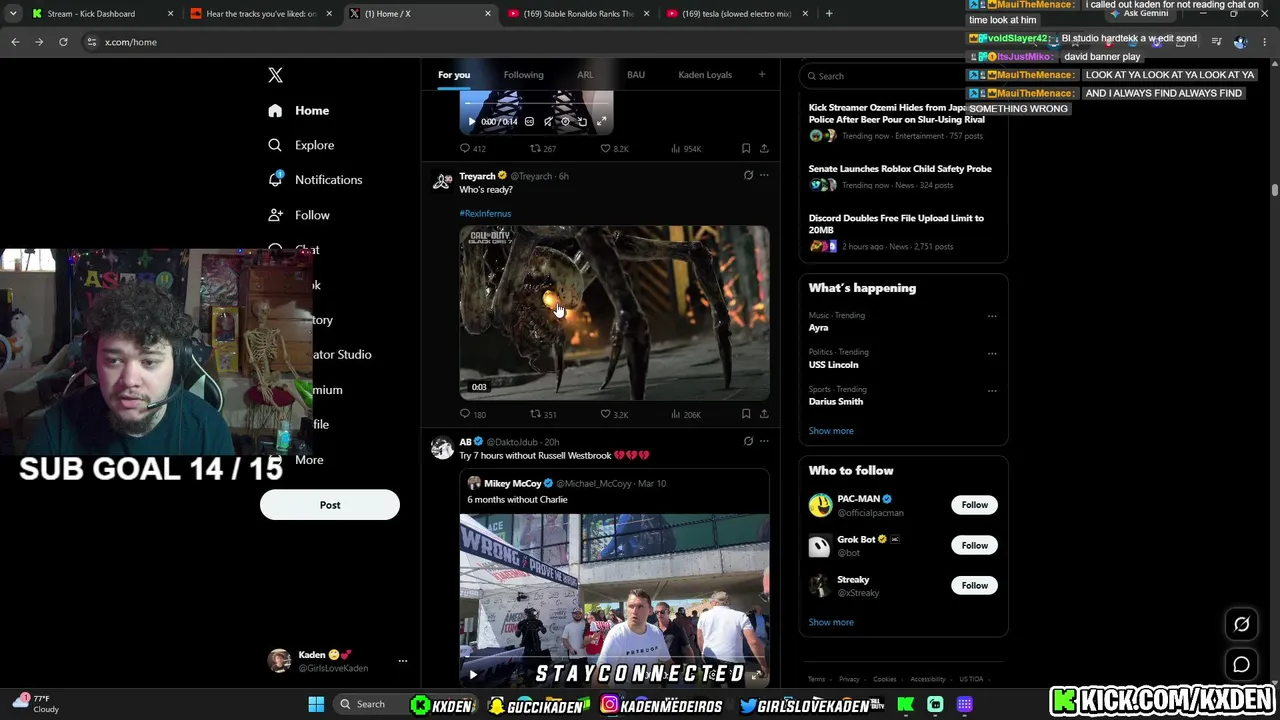Open the #RexInfernus hashtag link

(485, 213)
